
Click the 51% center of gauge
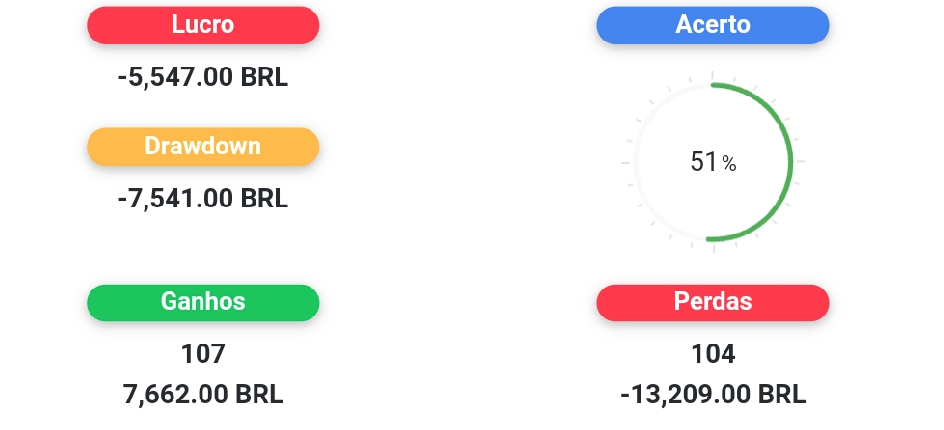[x=713, y=162]
